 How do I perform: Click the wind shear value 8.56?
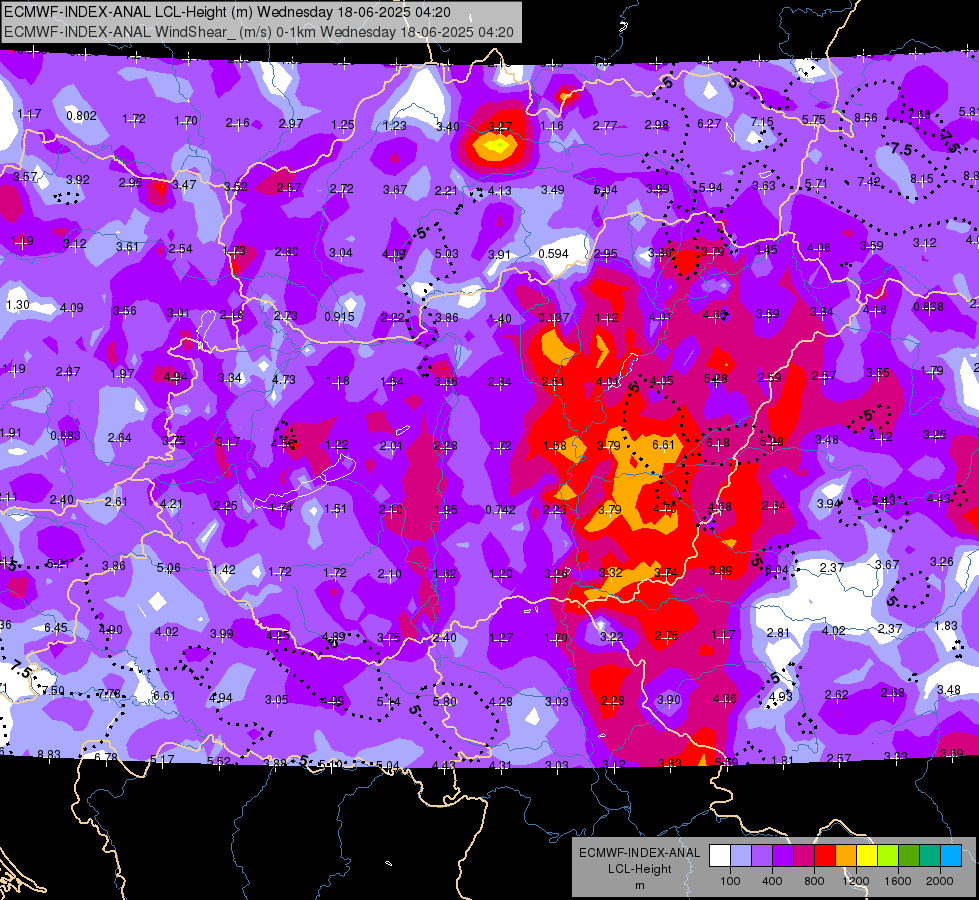click(x=866, y=117)
